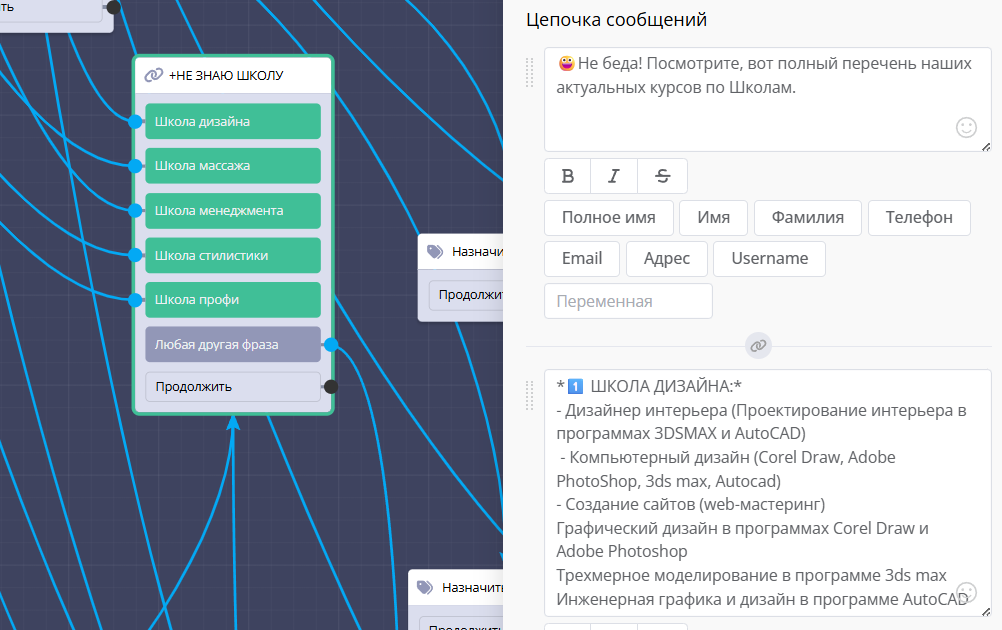This screenshot has width=1002, height=630.
Task: Click the Любая другая фраза block
Action: point(232,345)
